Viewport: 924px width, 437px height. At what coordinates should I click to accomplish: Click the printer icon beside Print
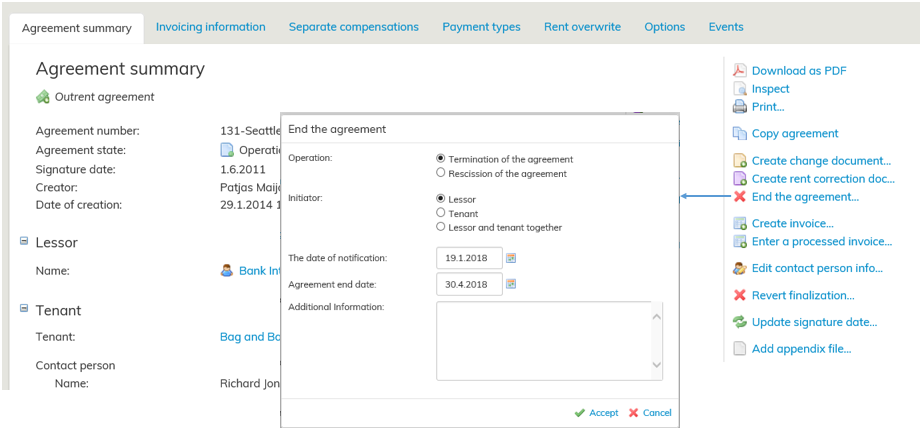740,107
